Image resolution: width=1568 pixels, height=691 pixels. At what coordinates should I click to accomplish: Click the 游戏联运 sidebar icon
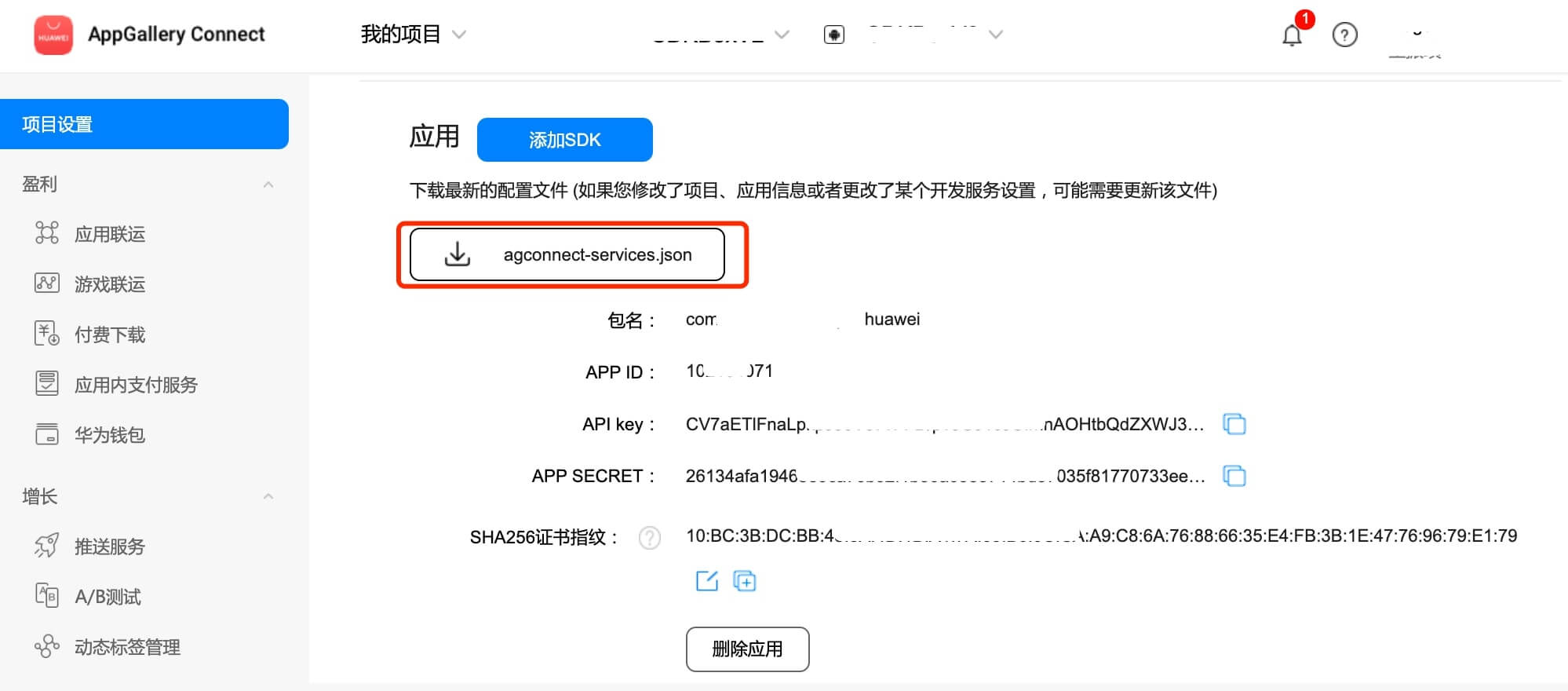[x=47, y=283]
